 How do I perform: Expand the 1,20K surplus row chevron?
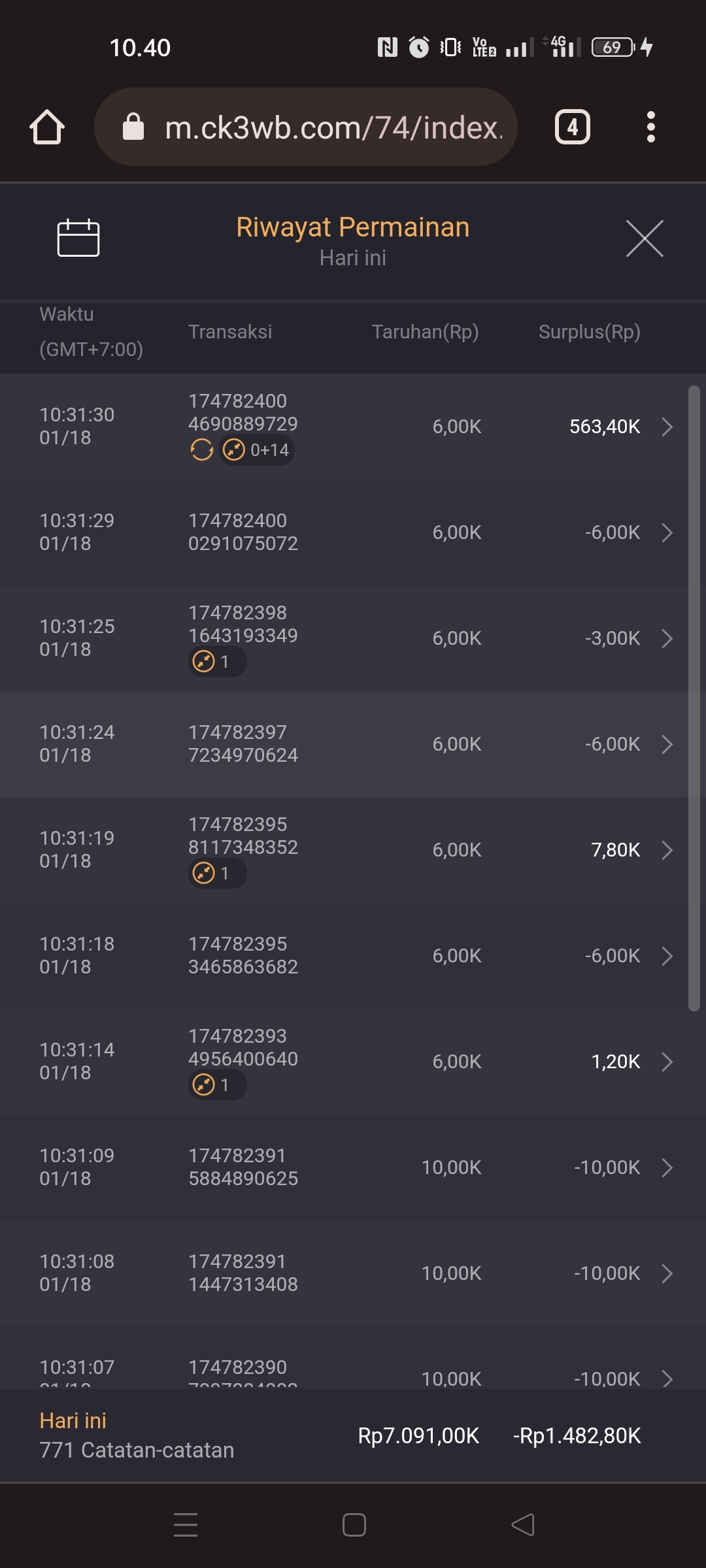click(667, 1062)
